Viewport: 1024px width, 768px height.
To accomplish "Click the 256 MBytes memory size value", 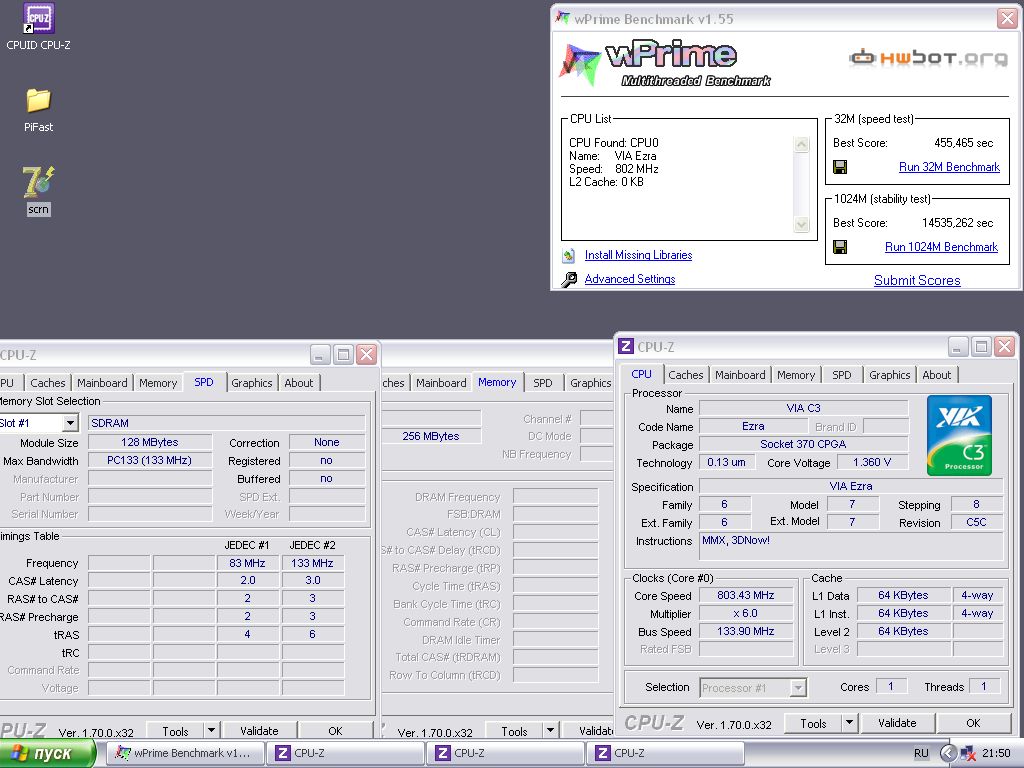I will (x=430, y=436).
